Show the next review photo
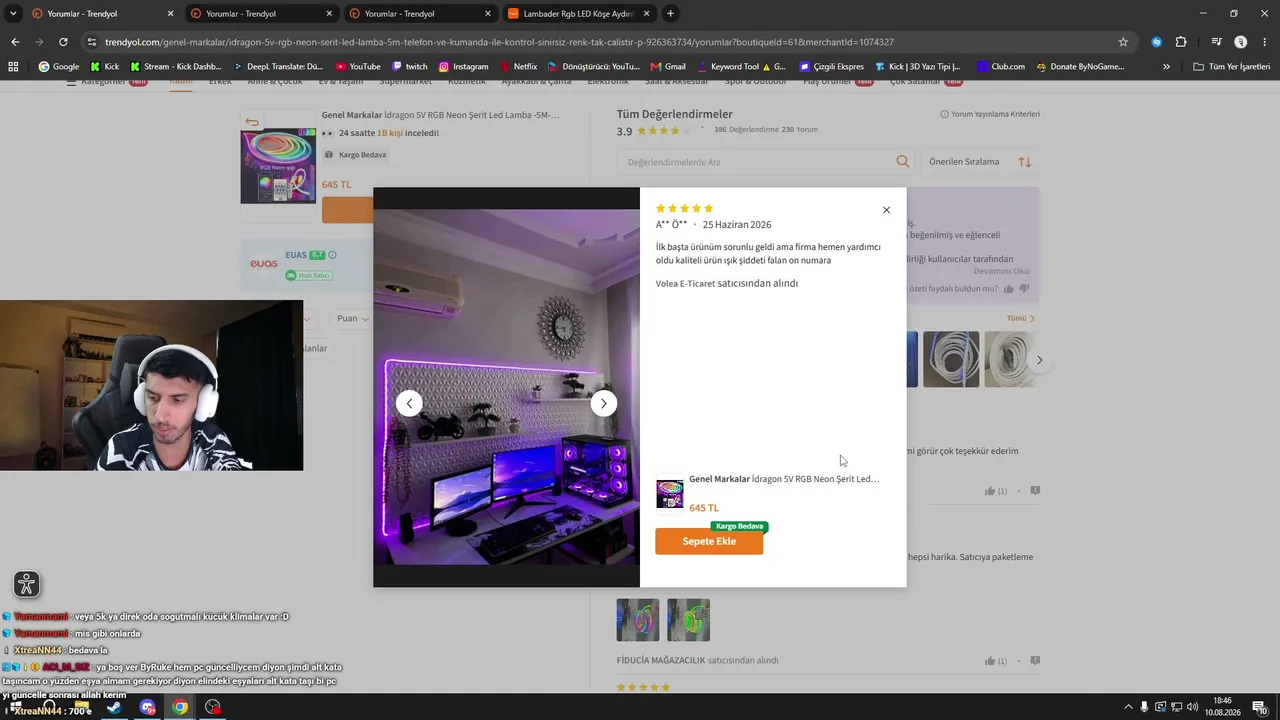This screenshot has width=1280, height=720. (603, 403)
